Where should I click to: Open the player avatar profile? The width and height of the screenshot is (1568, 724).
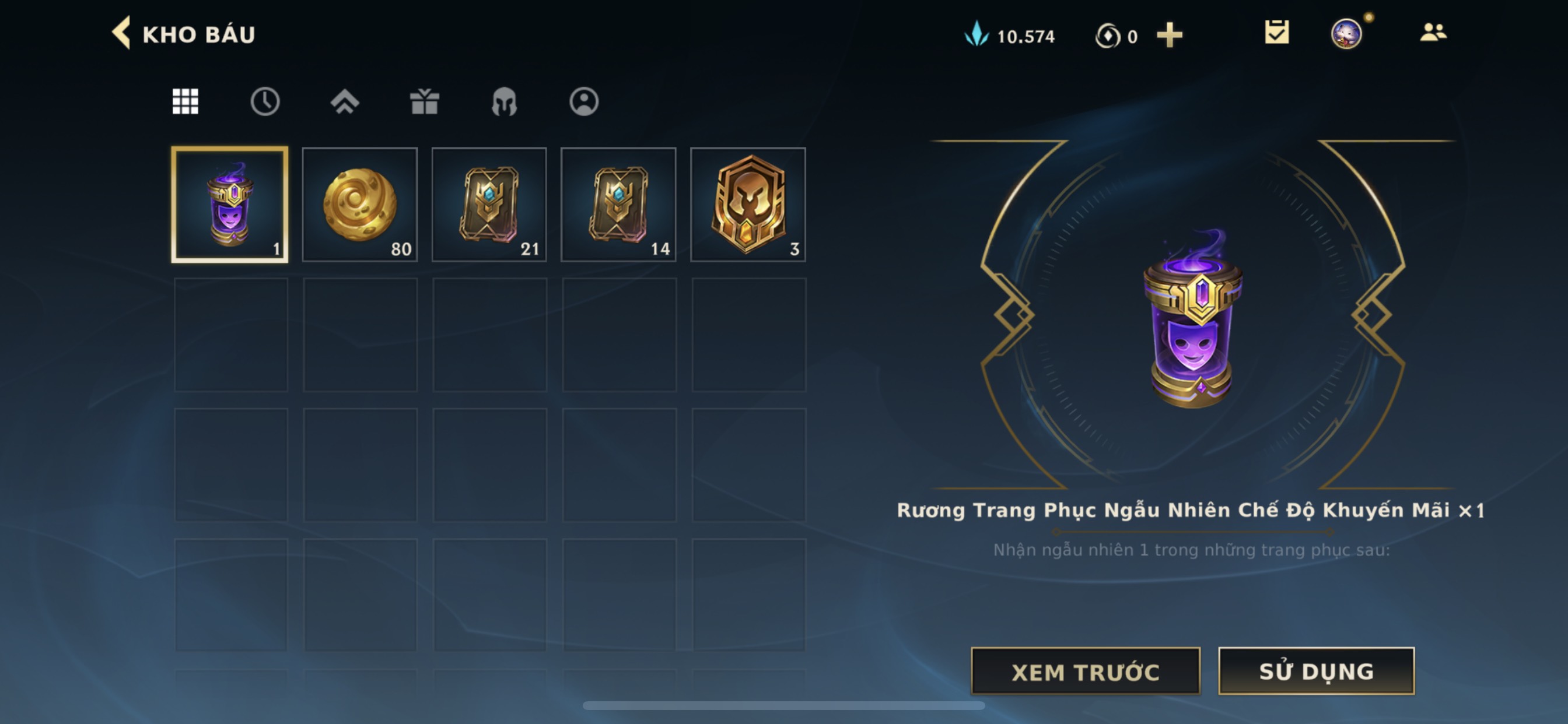(1346, 33)
